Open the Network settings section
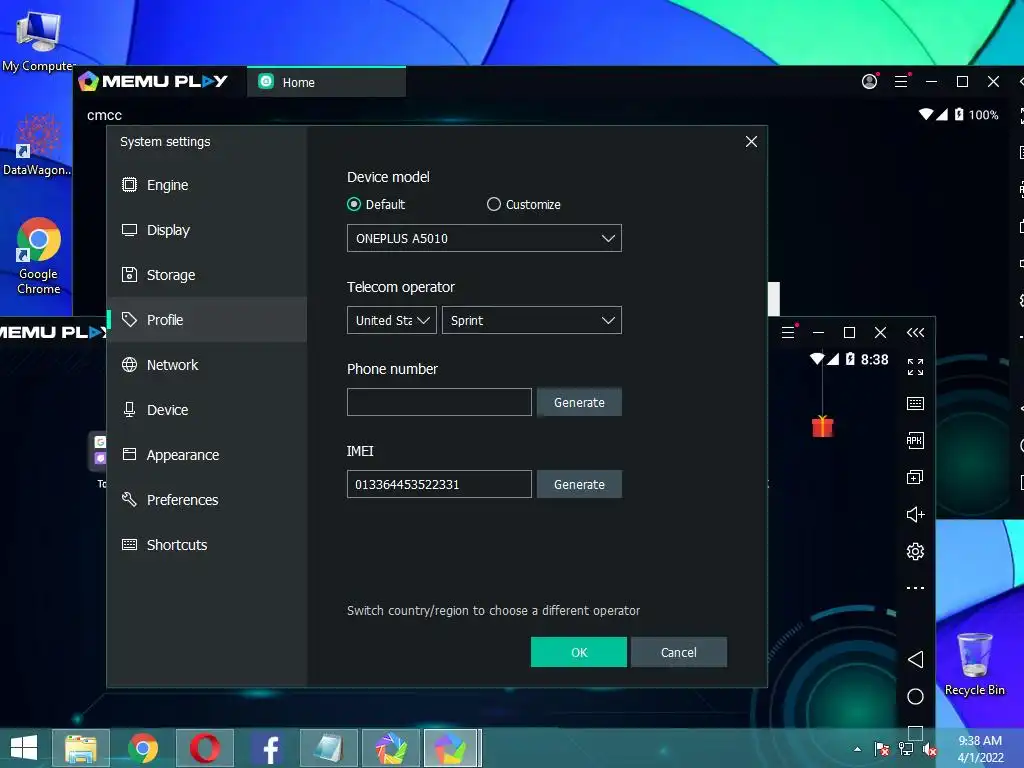 coord(207,365)
